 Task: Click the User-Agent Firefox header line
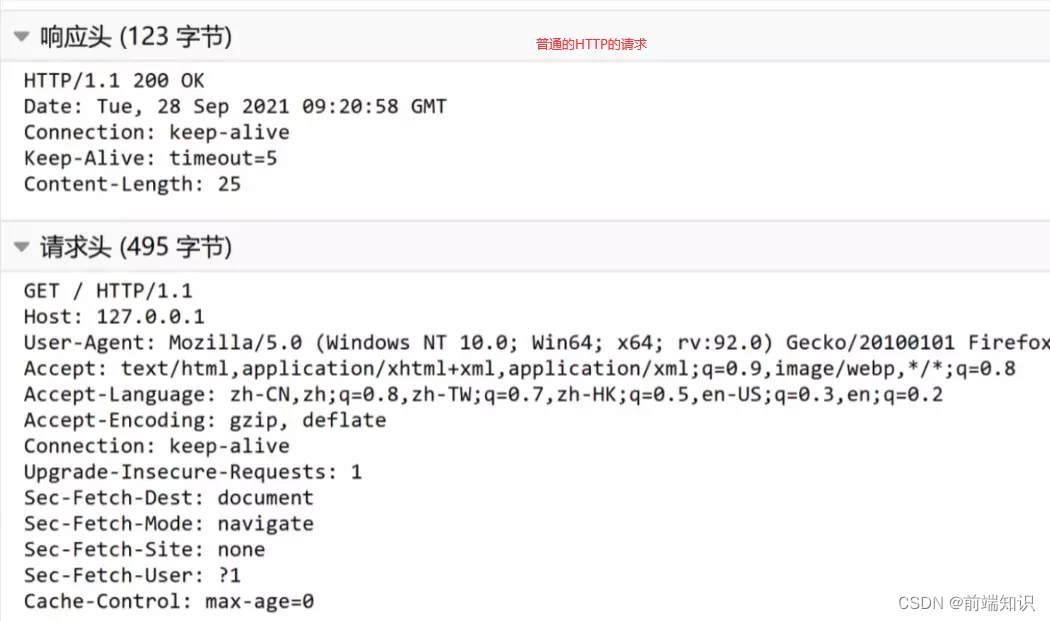400,342
